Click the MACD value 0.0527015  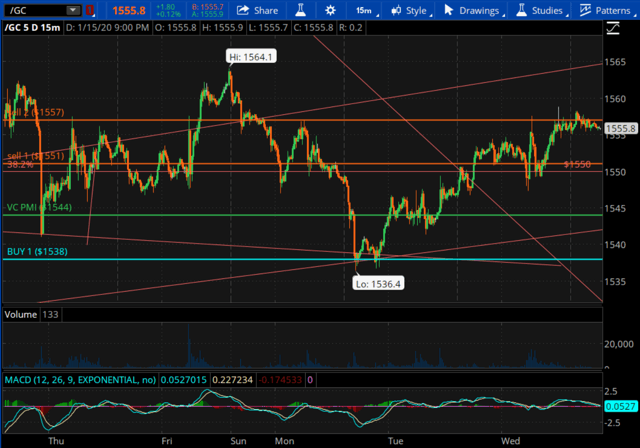coord(184,380)
